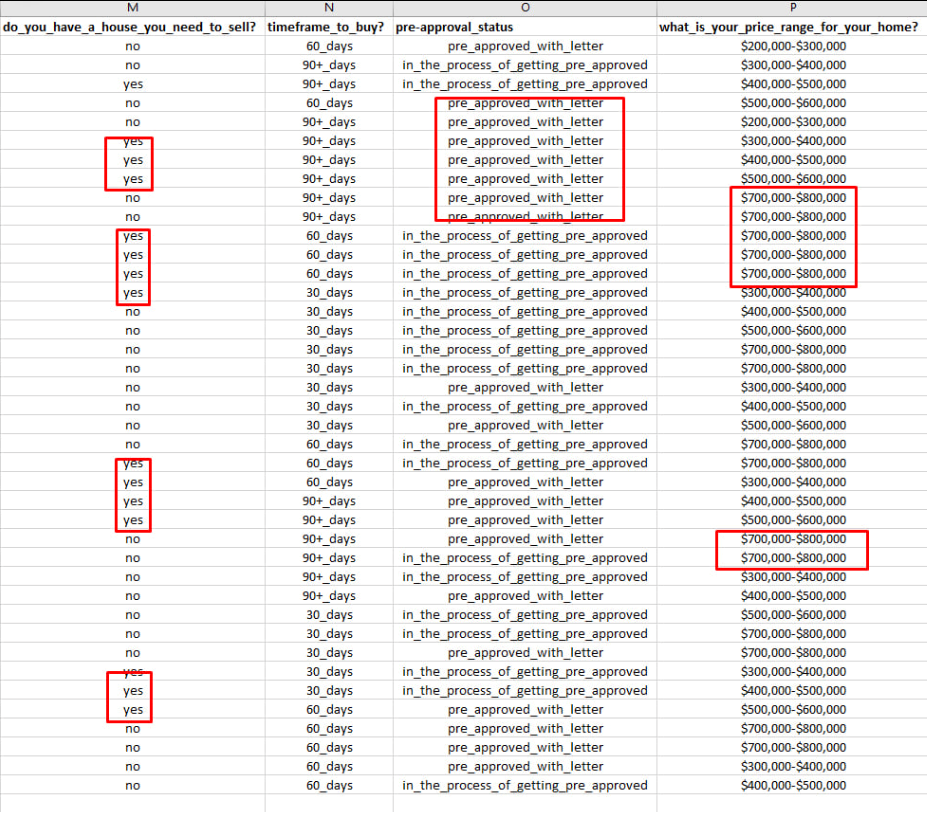Click the last data row's "60_days" cell
This screenshot has height=830, width=927.
point(328,786)
